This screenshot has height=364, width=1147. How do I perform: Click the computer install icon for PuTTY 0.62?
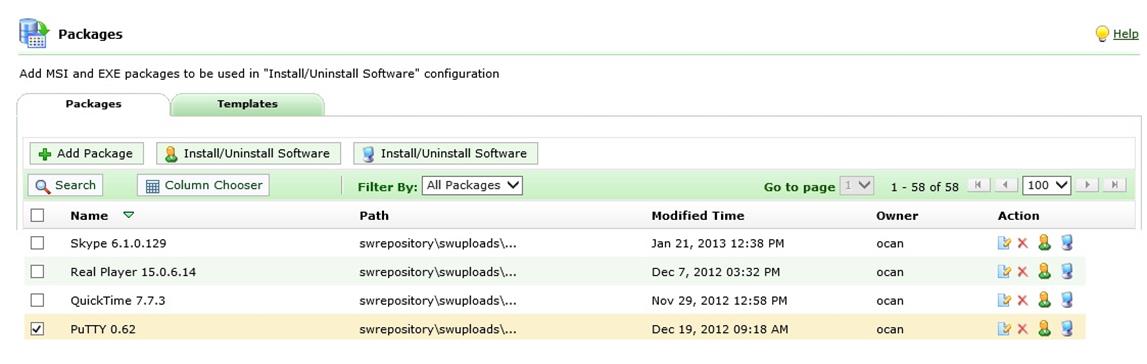tap(1067, 329)
